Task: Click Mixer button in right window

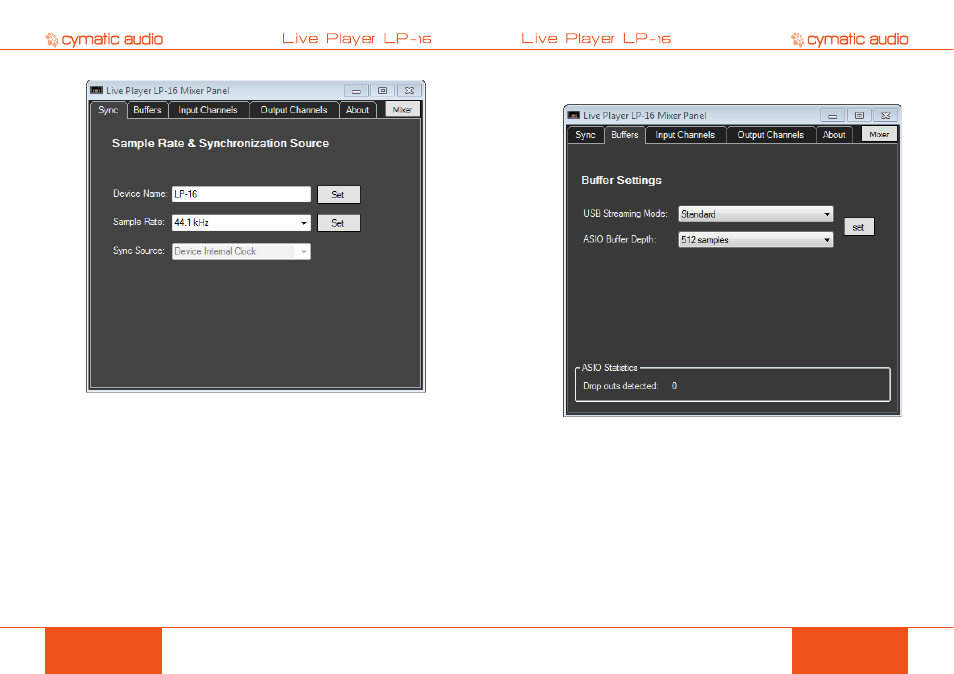Action: click(x=879, y=134)
